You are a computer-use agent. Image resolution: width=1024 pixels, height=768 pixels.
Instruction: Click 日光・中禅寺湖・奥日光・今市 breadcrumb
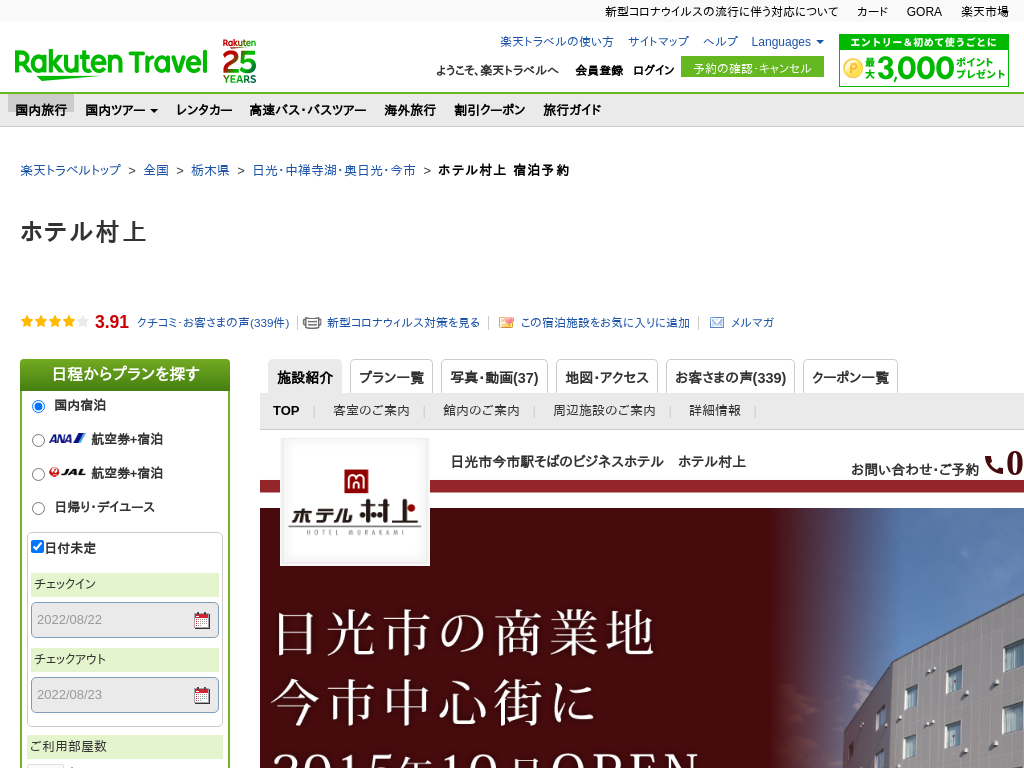(x=334, y=170)
